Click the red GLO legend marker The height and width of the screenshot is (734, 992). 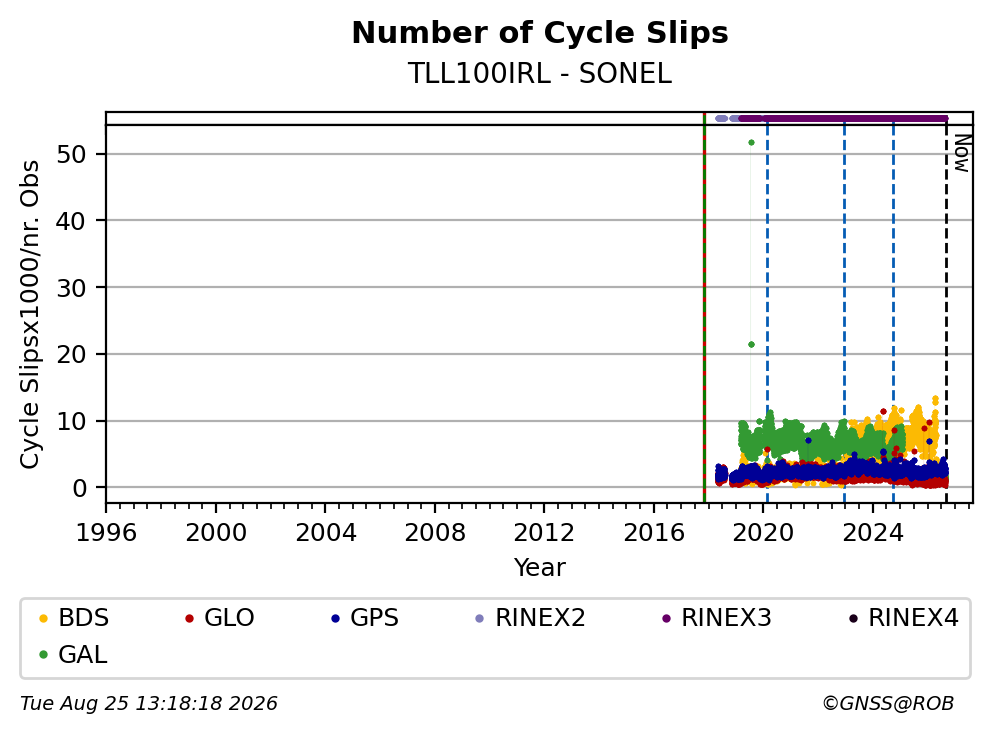(x=189, y=618)
